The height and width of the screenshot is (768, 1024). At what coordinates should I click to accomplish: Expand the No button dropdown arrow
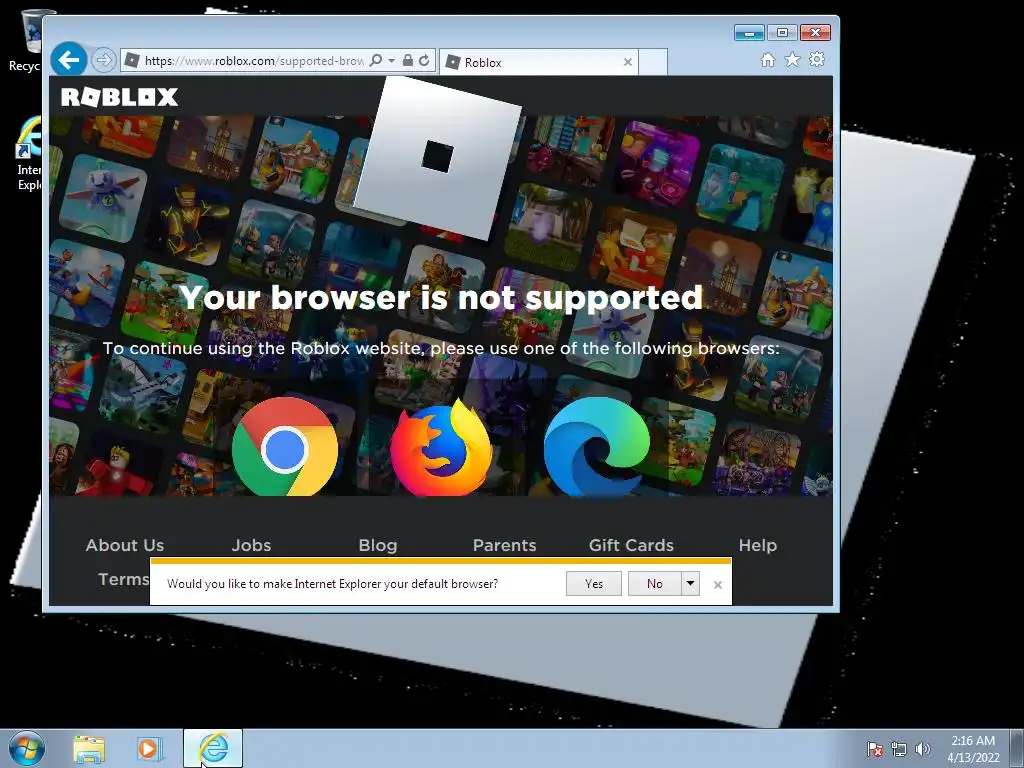point(690,584)
